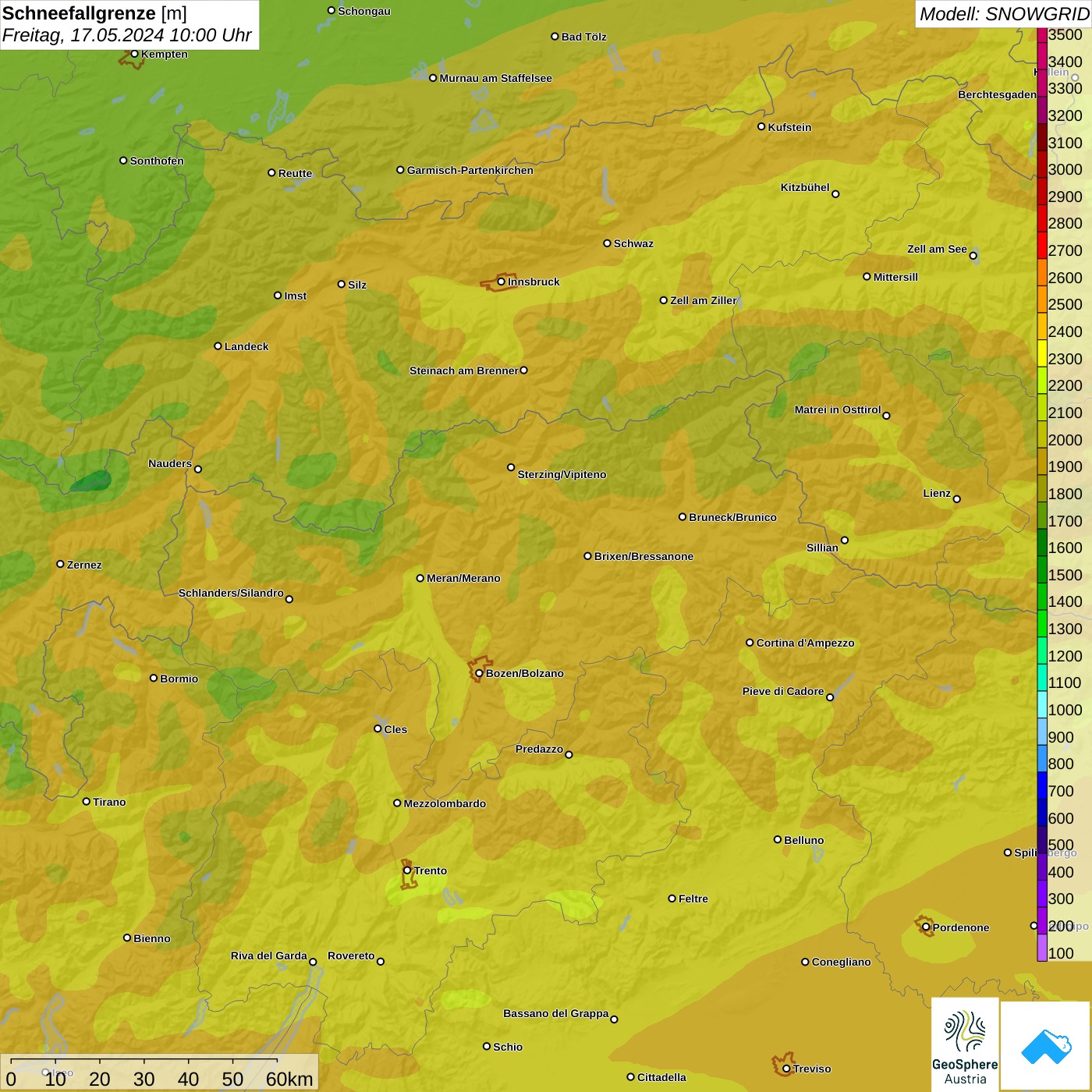Click the Trento city marker
This screenshot has width=1092, height=1092.
(x=407, y=870)
